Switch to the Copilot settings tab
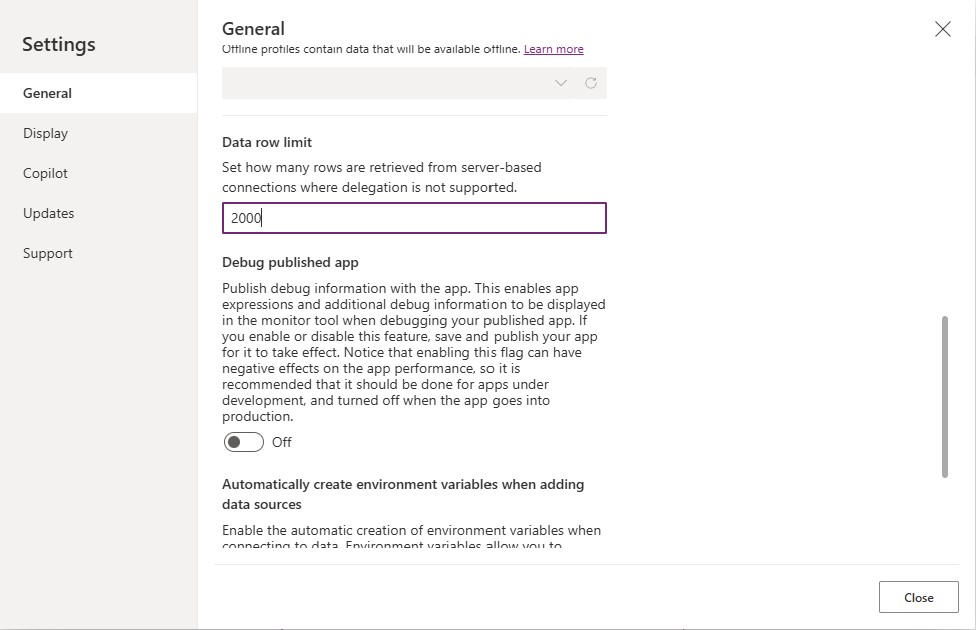The width and height of the screenshot is (976, 630). pos(45,172)
